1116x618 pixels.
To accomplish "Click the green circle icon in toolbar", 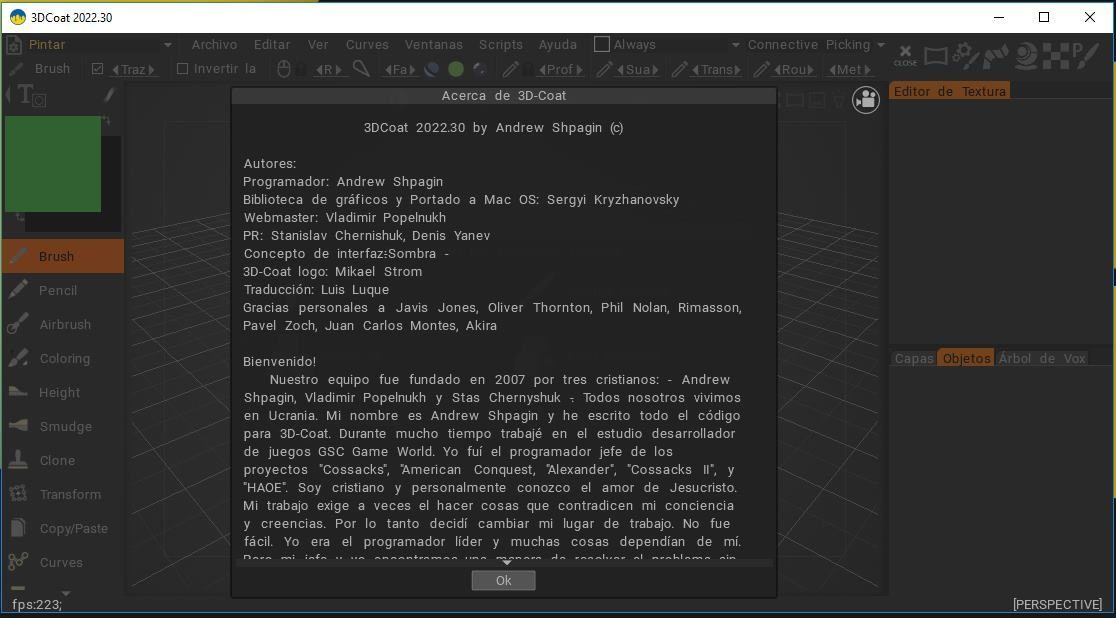I will click(x=456, y=69).
